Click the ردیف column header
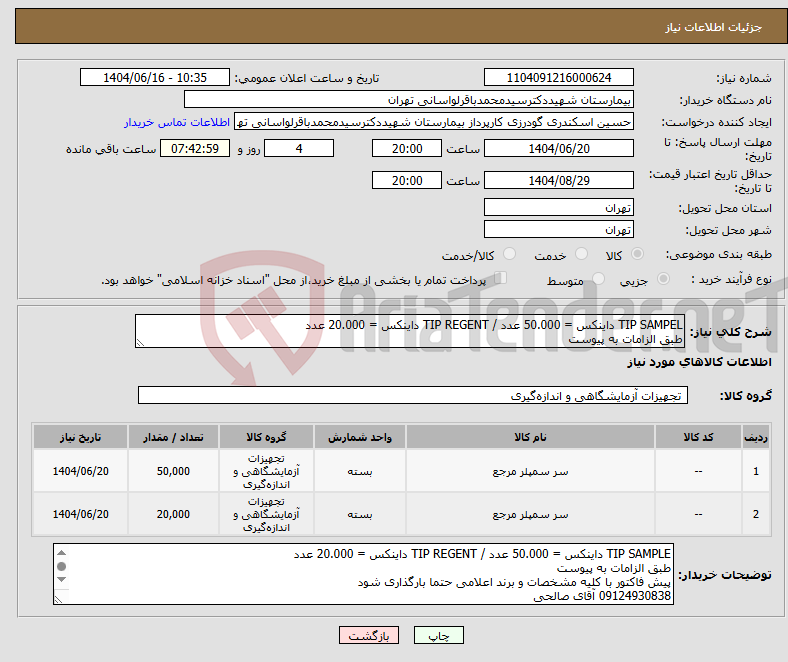The image size is (788, 662). pos(755,437)
